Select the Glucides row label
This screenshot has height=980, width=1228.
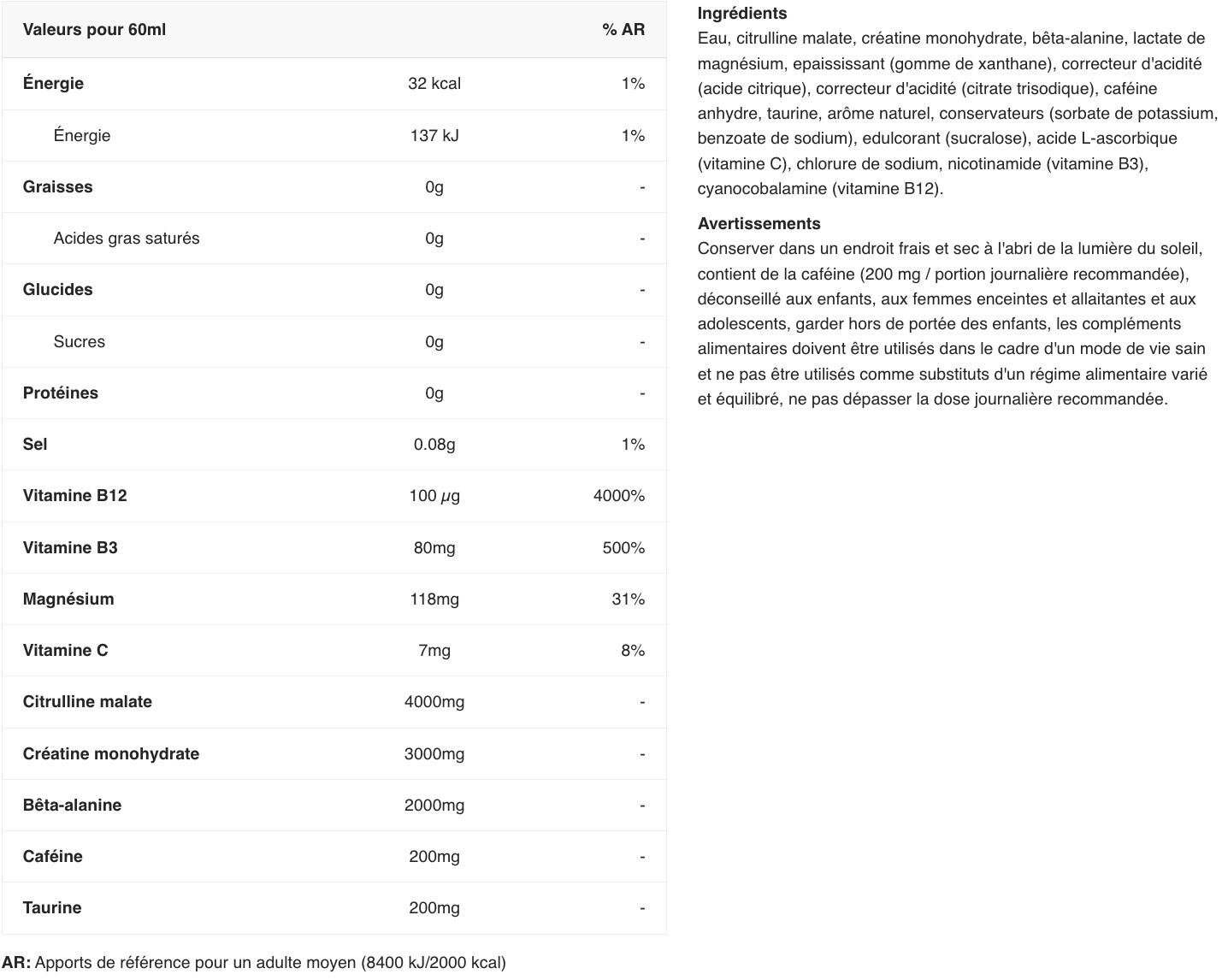(x=57, y=290)
